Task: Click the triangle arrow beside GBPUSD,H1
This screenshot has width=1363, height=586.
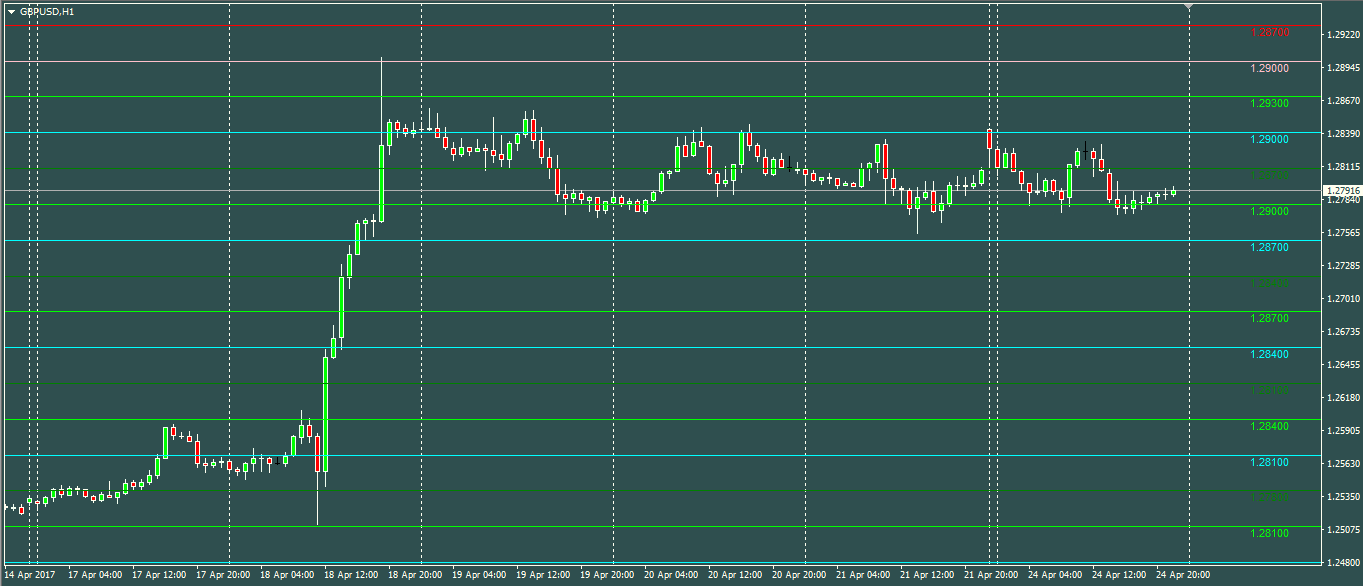Action: tap(12, 12)
